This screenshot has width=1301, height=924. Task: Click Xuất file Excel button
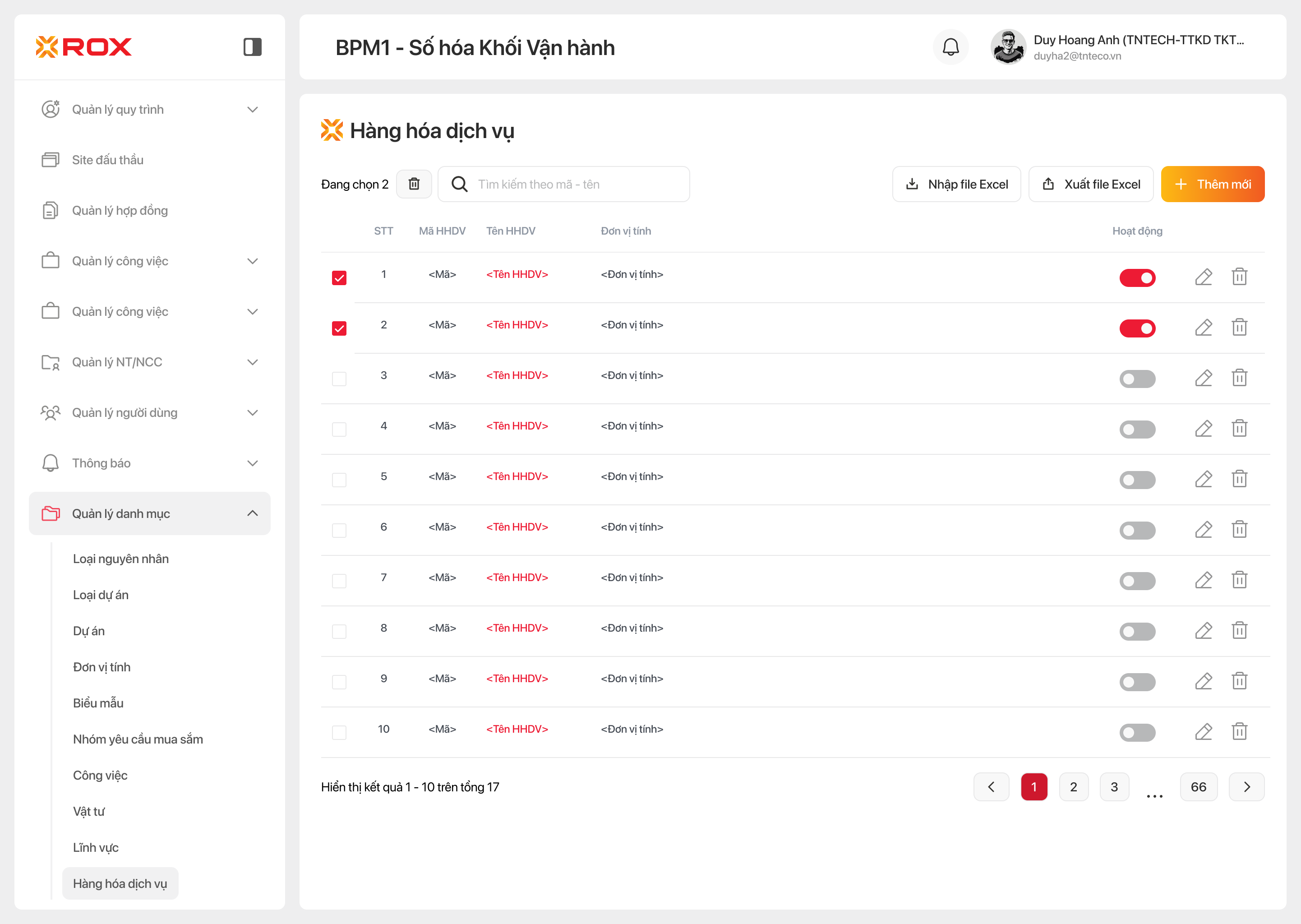point(1090,184)
